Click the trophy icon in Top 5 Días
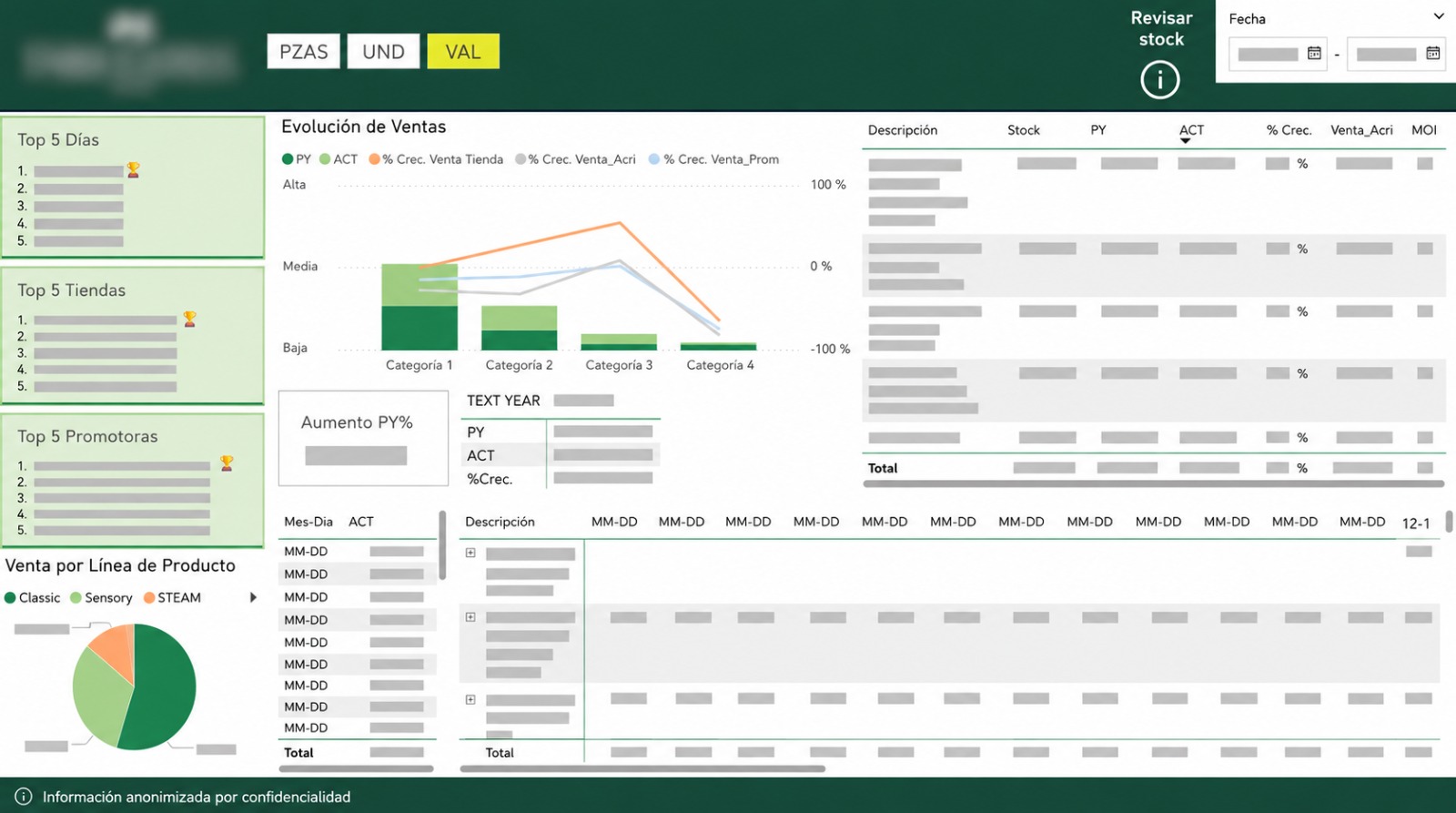 click(134, 169)
